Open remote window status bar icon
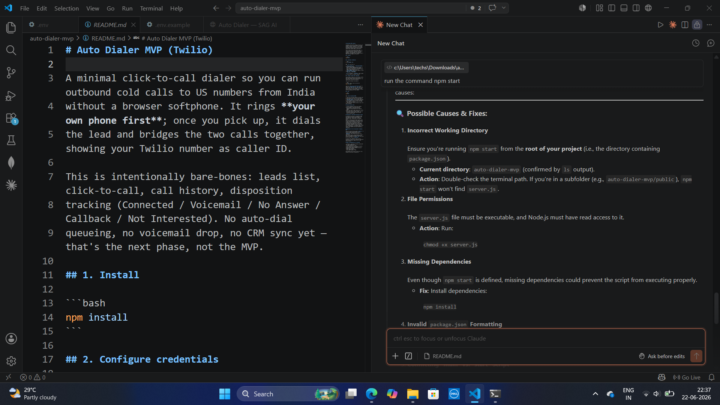The width and height of the screenshot is (720, 405). (x=8, y=377)
